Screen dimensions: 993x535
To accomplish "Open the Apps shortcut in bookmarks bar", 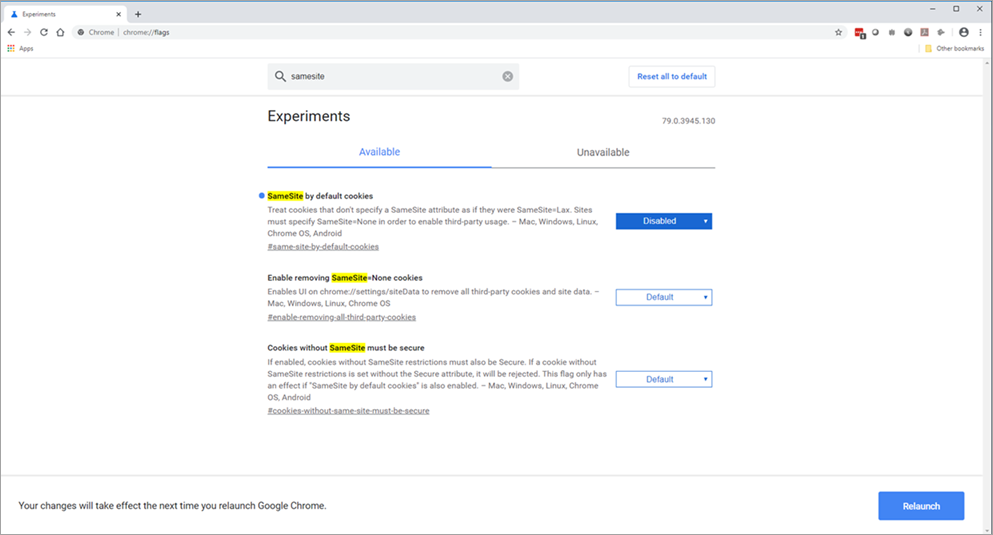I will coord(20,48).
